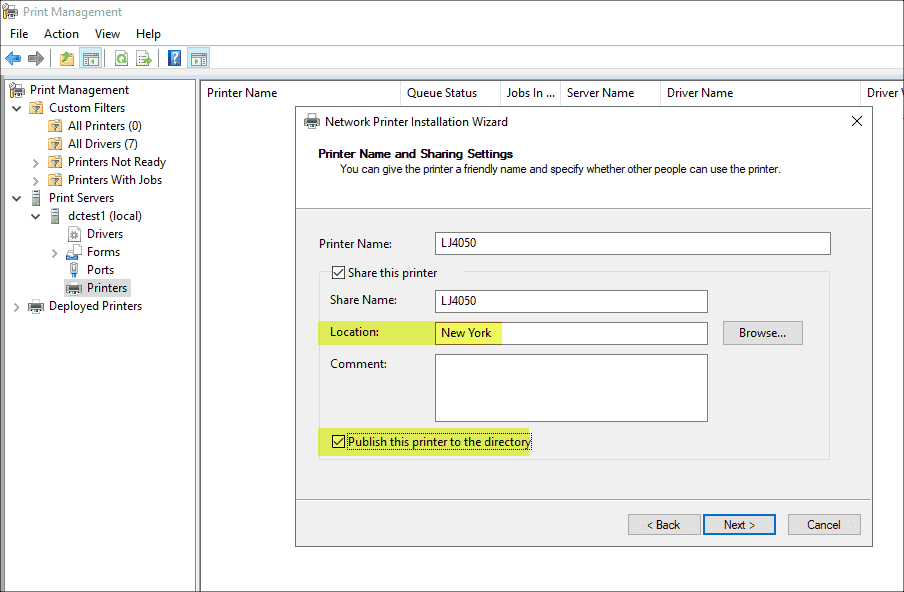Toggle Show/Hide Console Tree toolbar icon
Screen dimensions: 904x592
click(x=91, y=58)
